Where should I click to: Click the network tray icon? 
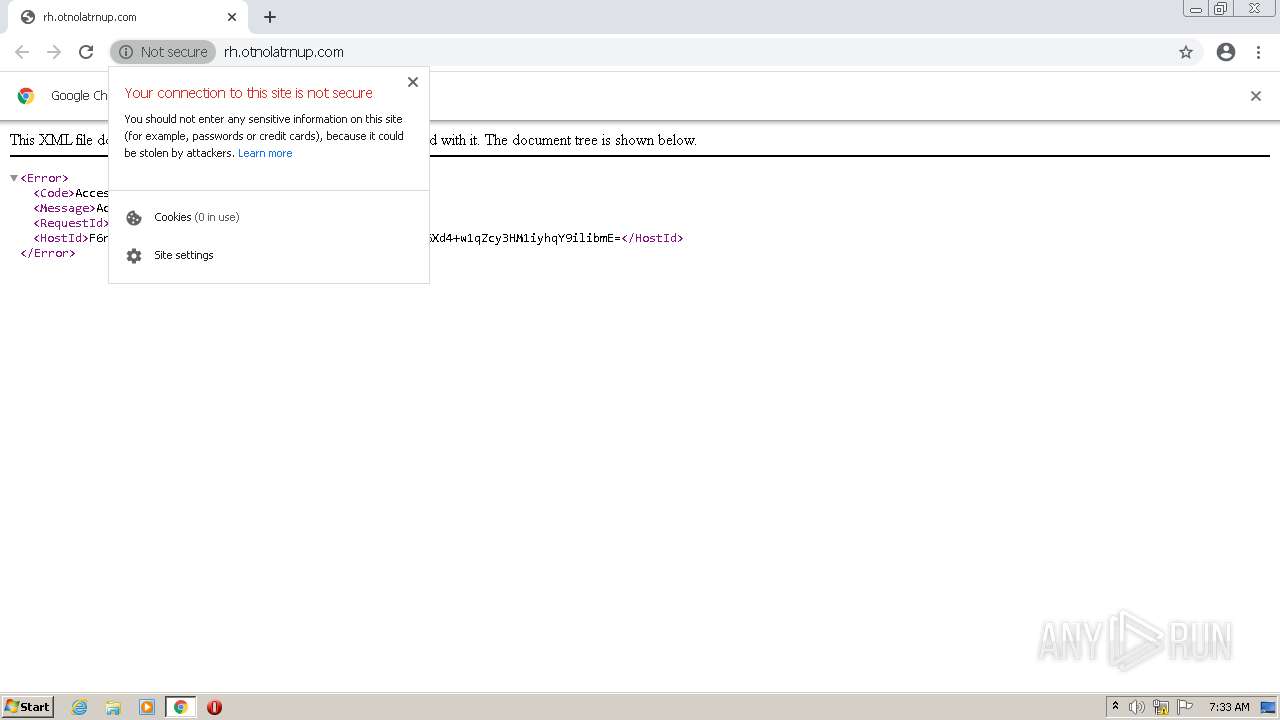coord(1161,707)
